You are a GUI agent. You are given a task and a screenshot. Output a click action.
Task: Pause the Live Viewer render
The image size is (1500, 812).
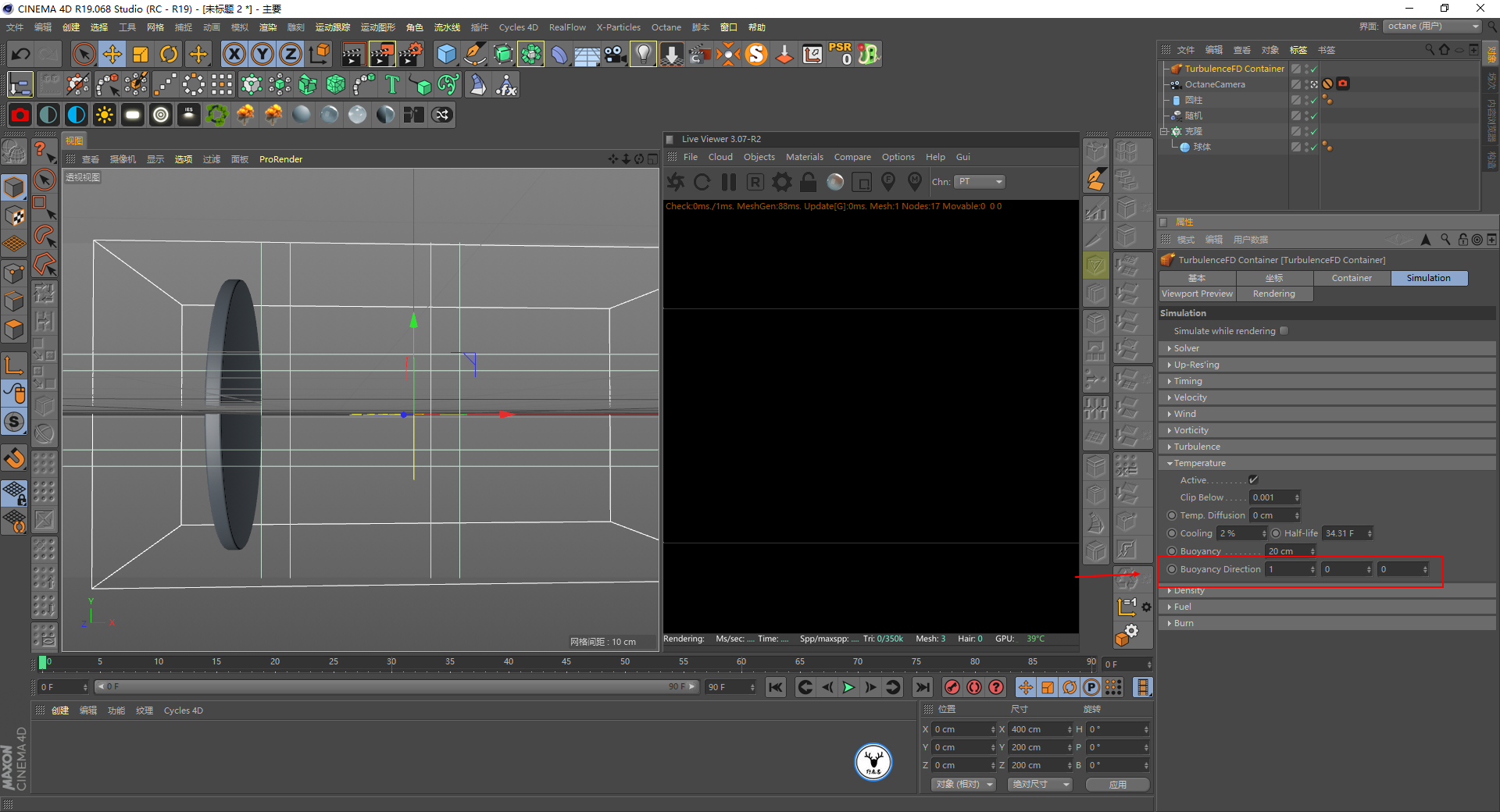click(x=729, y=182)
